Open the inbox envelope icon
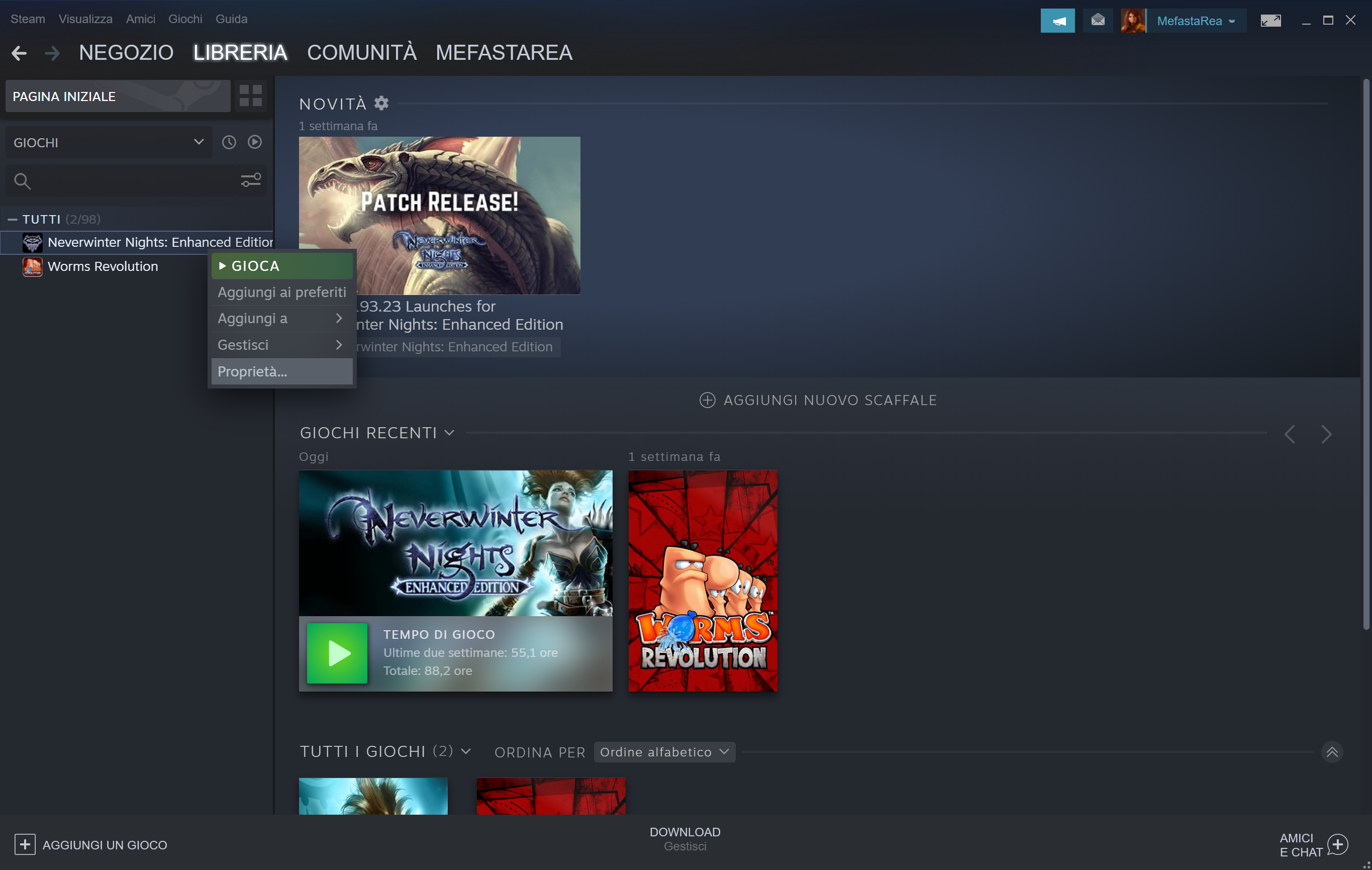 1098,21
